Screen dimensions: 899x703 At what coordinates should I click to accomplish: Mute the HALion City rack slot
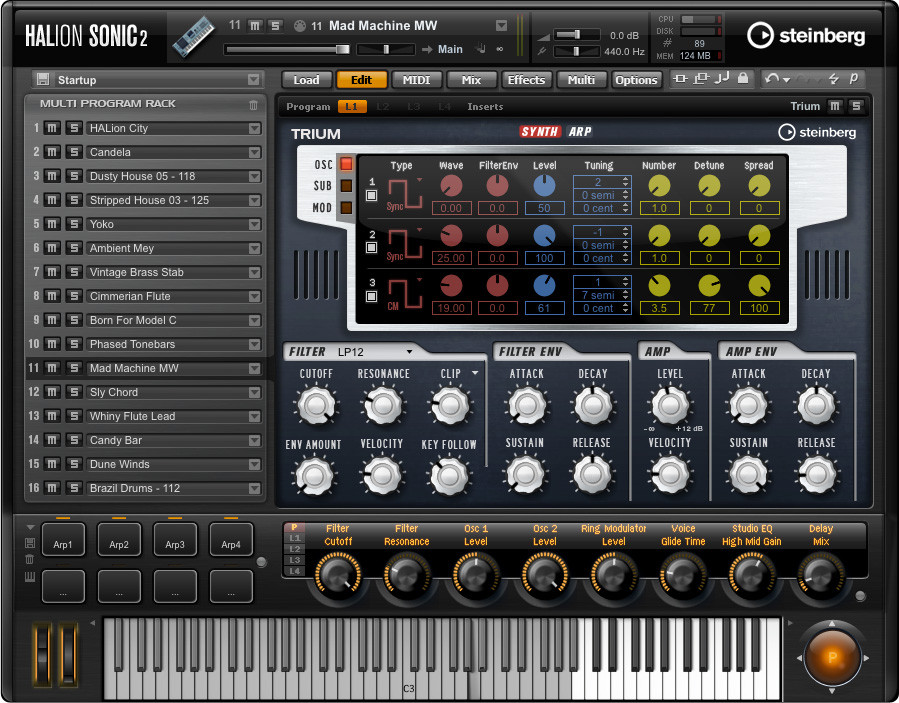54,128
